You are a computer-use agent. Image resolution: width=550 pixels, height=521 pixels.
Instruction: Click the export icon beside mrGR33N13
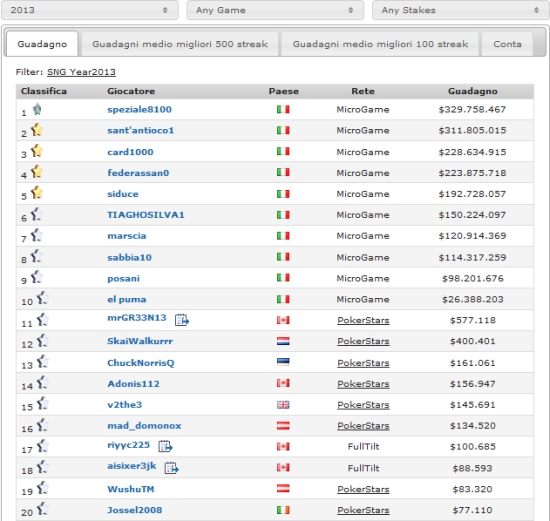tap(182, 320)
